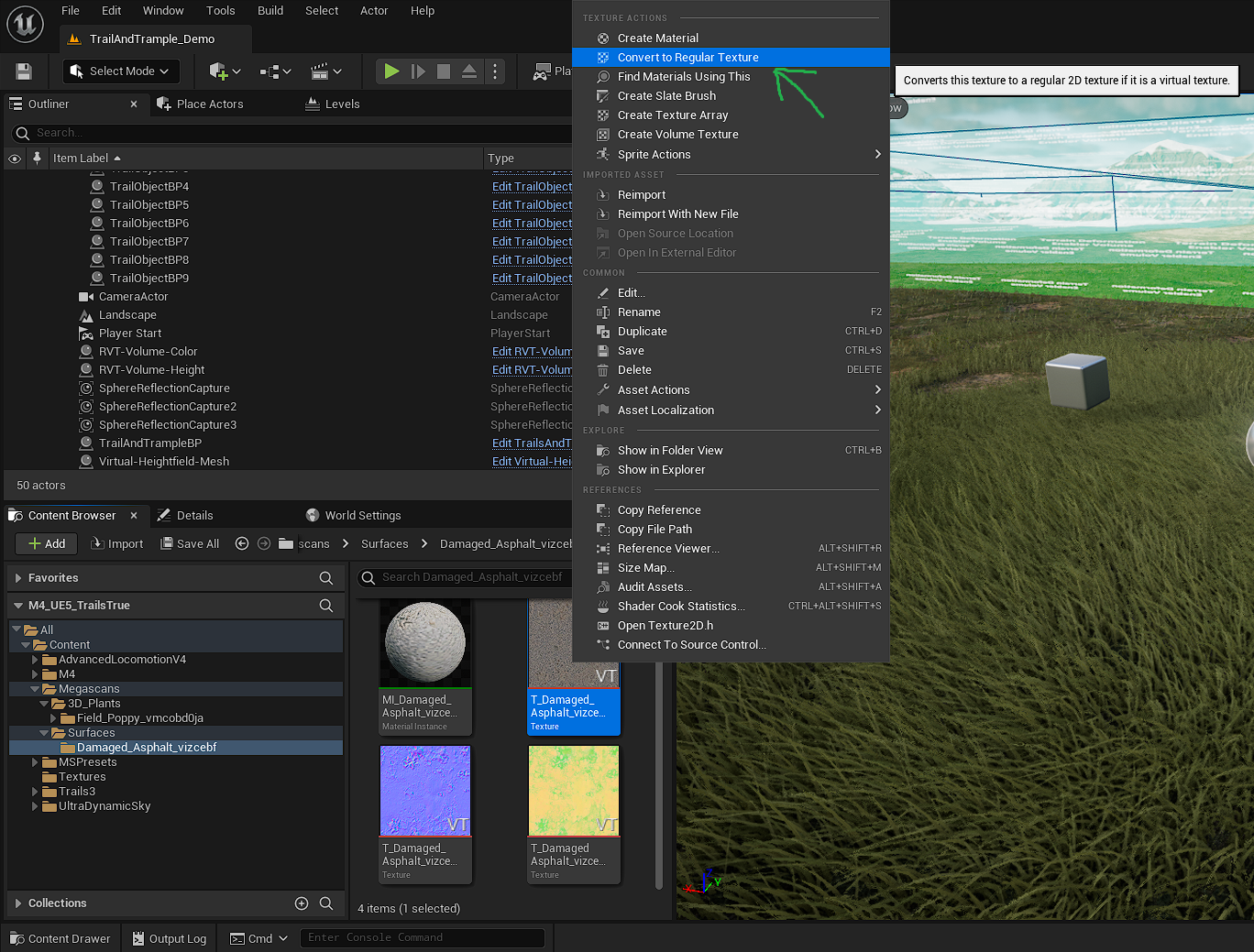This screenshot has height=952, width=1254.
Task: Click the Eject button in play toolbar
Action: pos(468,71)
